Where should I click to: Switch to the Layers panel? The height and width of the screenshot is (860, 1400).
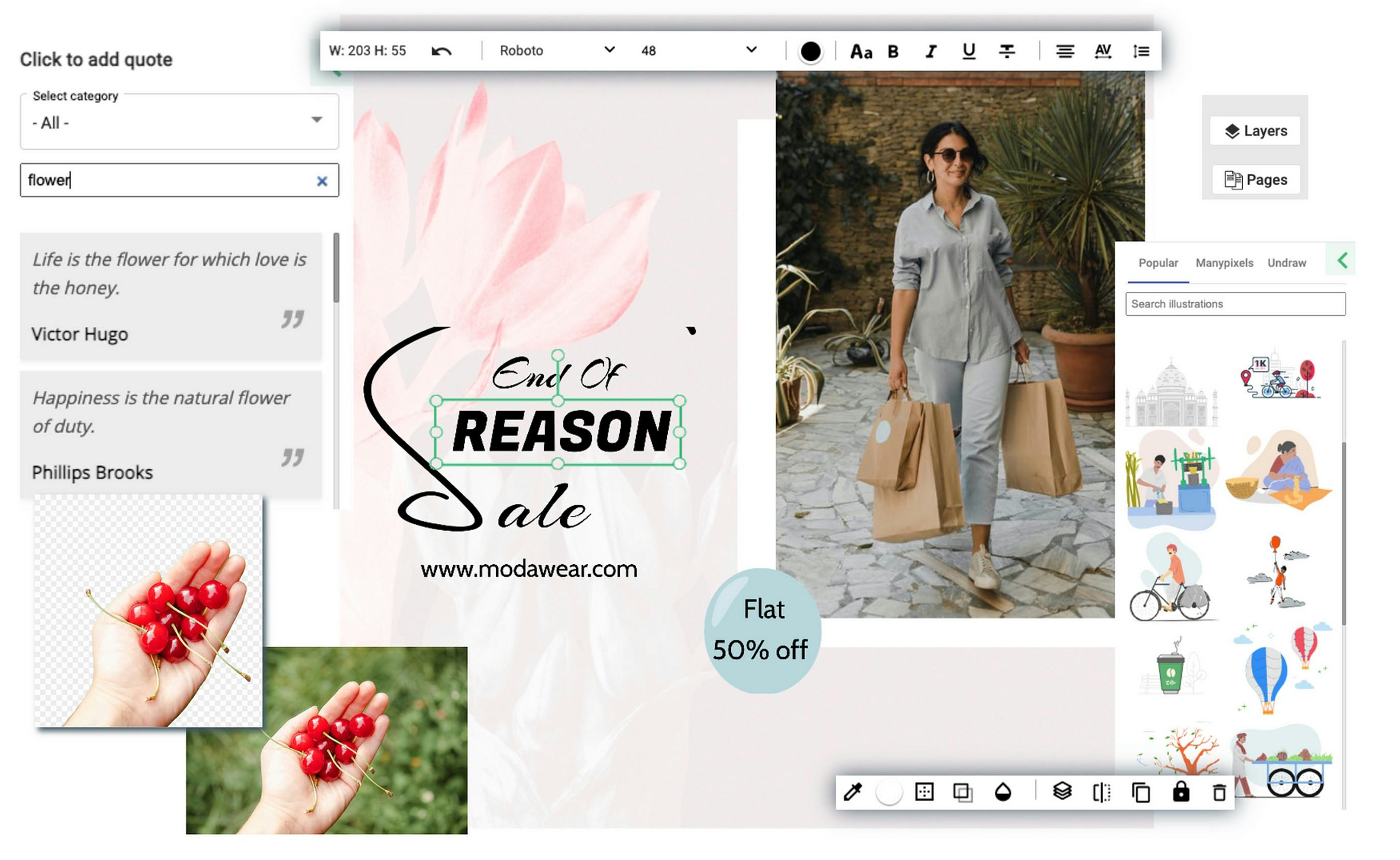[1255, 131]
